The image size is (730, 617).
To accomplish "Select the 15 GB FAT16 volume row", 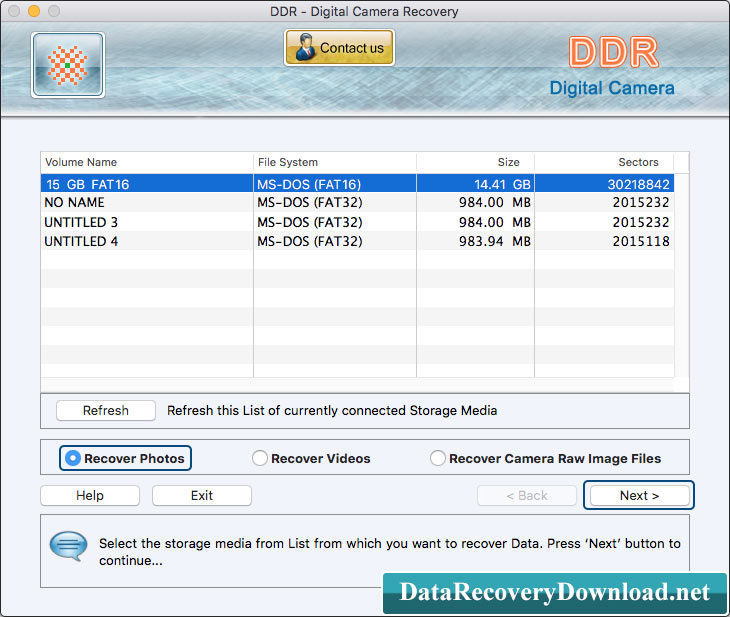I will [x=357, y=183].
